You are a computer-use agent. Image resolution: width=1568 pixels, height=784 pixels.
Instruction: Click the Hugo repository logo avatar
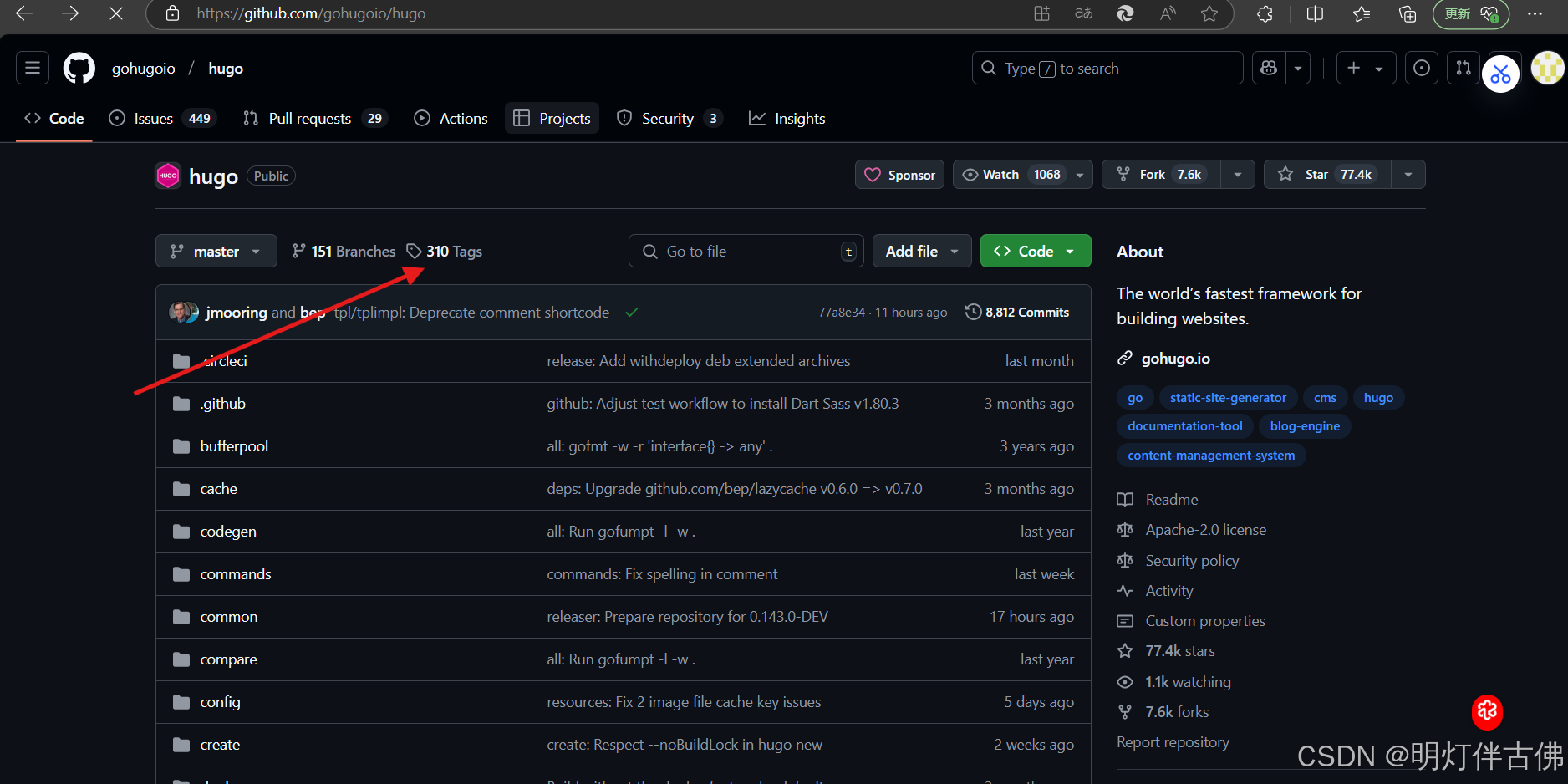tap(168, 176)
